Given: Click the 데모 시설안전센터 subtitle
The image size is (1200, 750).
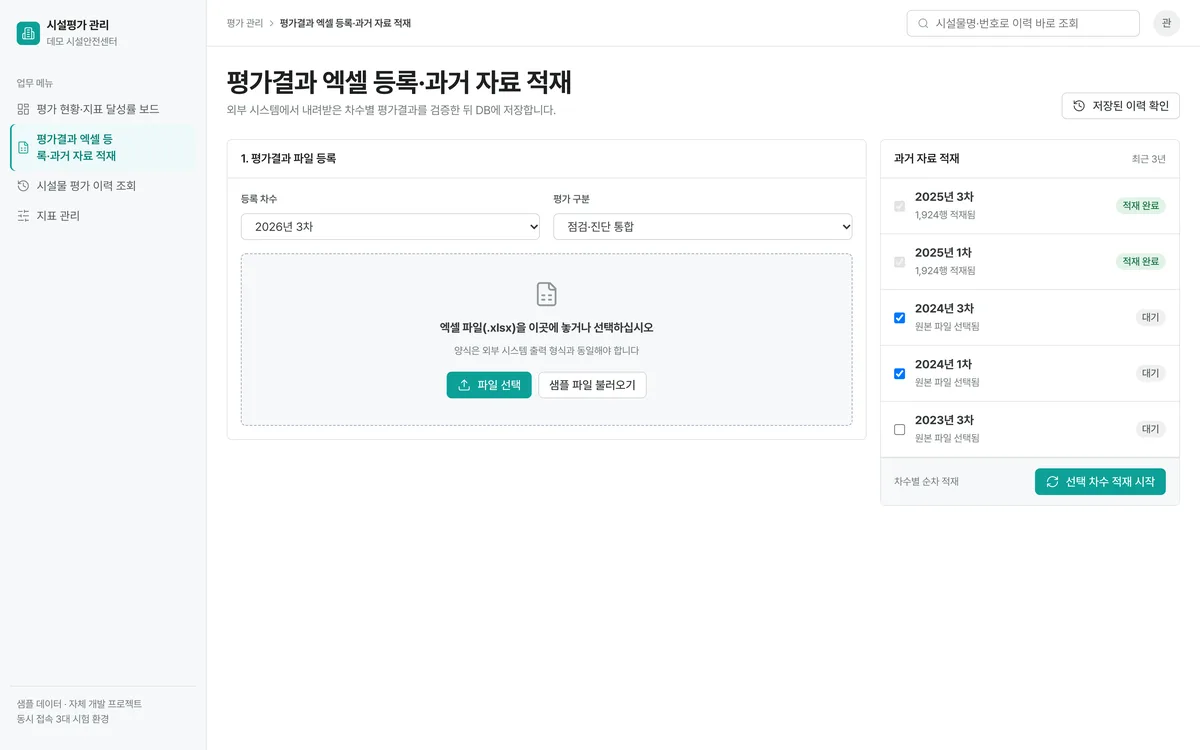Looking at the screenshot, I should 82,42.
